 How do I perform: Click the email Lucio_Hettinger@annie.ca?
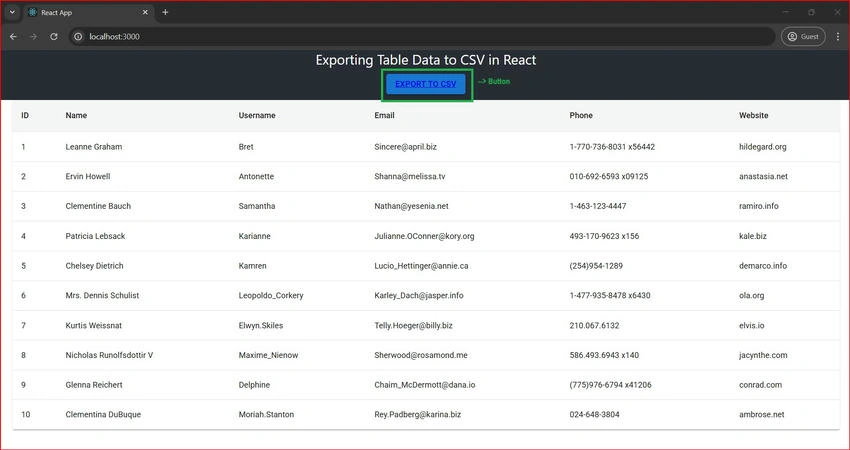click(x=421, y=266)
